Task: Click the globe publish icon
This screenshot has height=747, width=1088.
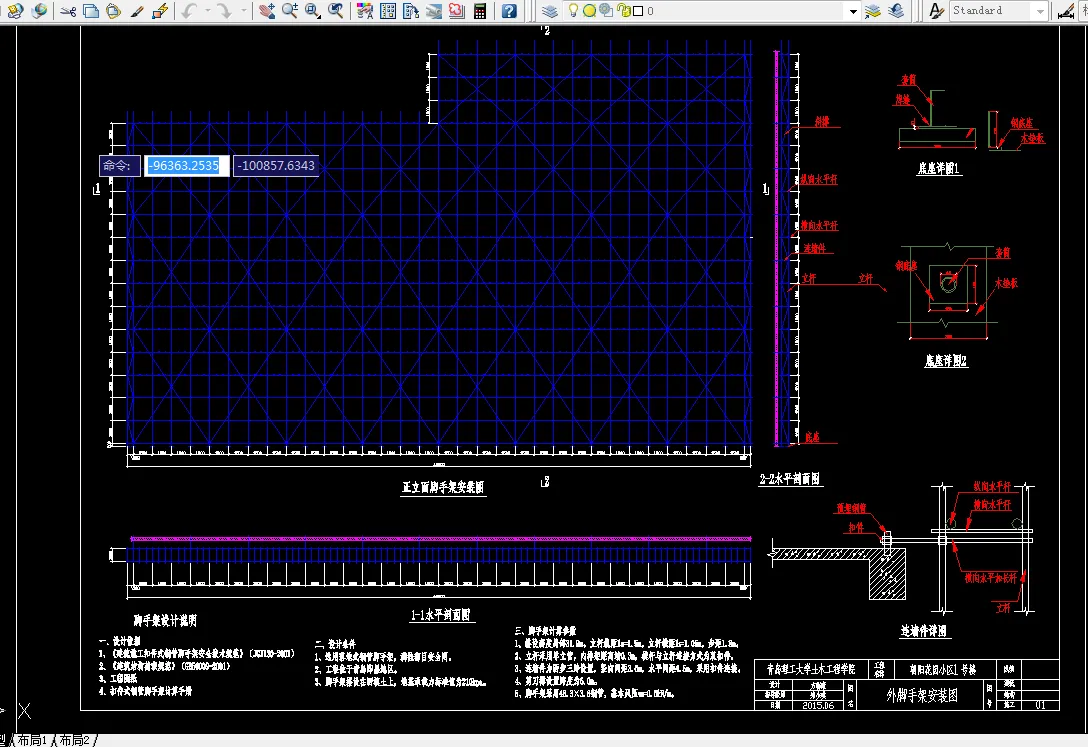Action: pos(40,10)
